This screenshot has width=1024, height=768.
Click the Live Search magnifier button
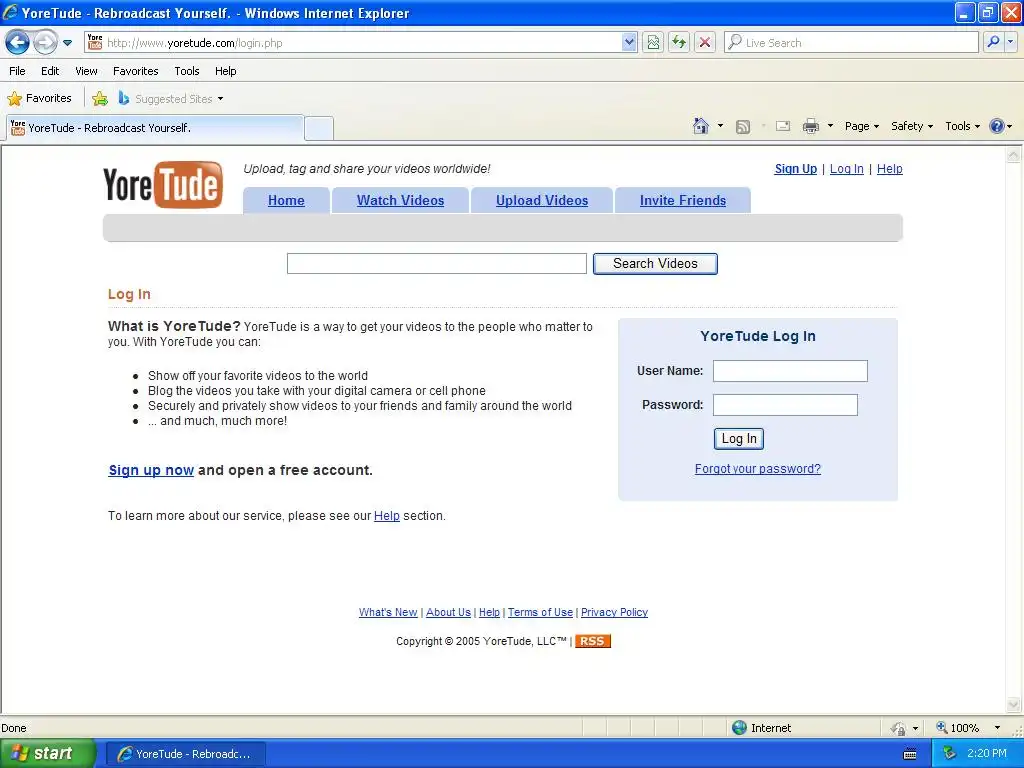993,43
